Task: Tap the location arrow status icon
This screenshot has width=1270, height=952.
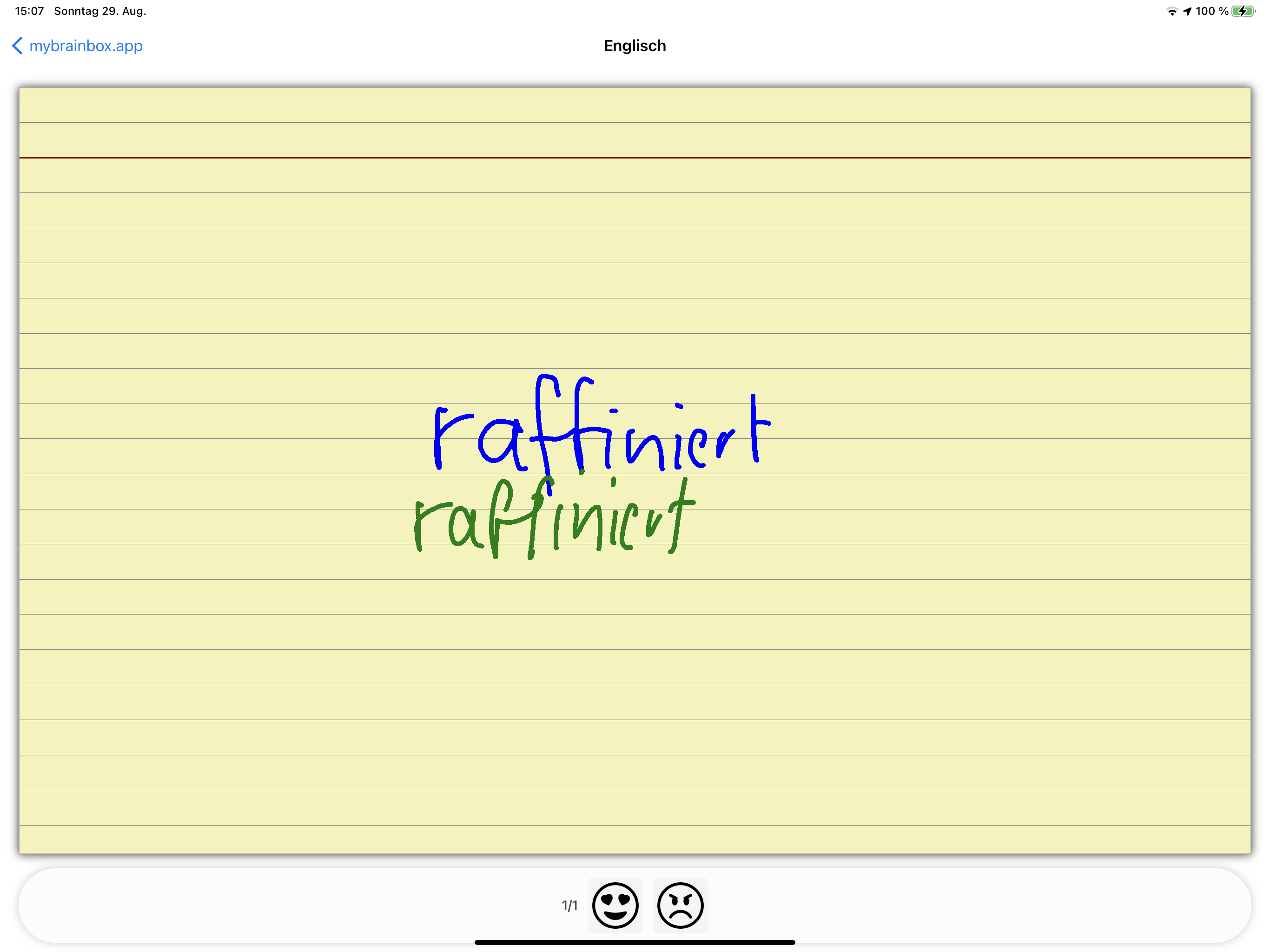Action: pos(1187,12)
